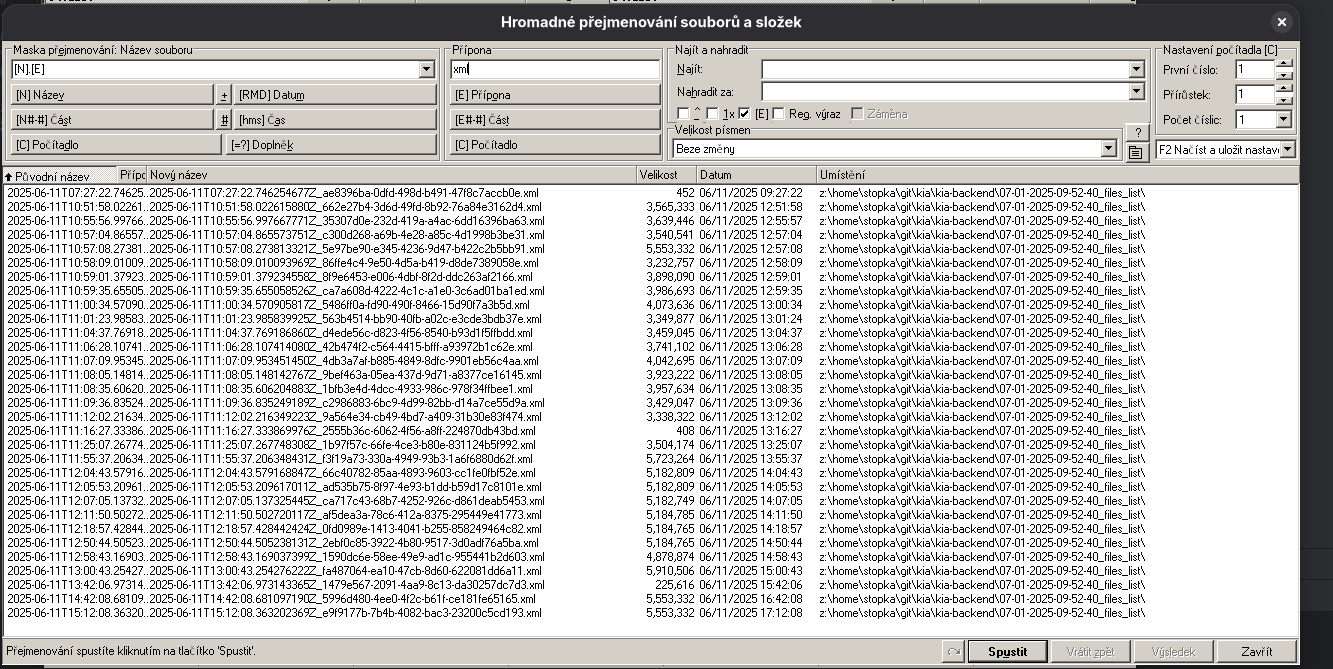
Task: Open the F2 Načíst a uložit nastavení dropdown
Action: (1286, 149)
